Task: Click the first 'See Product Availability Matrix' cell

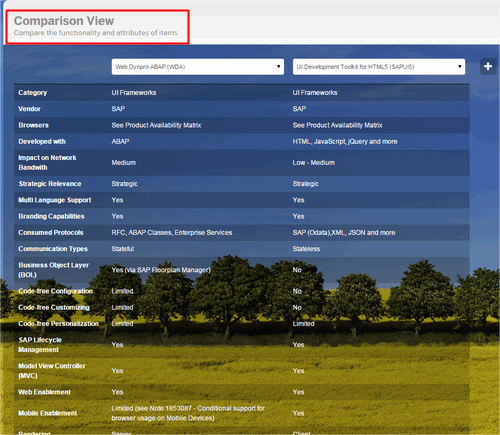Action: tap(156, 125)
